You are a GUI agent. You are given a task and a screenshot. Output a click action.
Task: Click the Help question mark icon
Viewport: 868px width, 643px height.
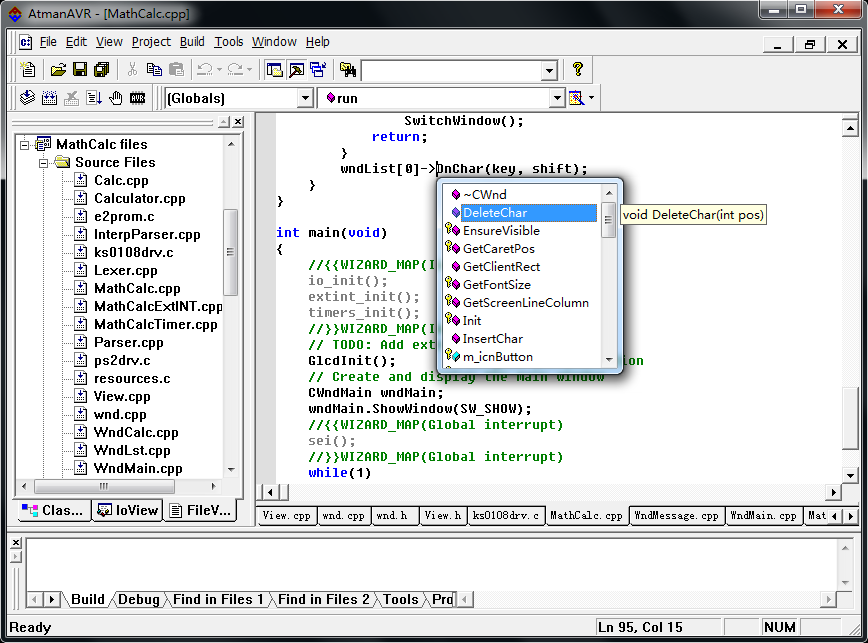point(577,70)
